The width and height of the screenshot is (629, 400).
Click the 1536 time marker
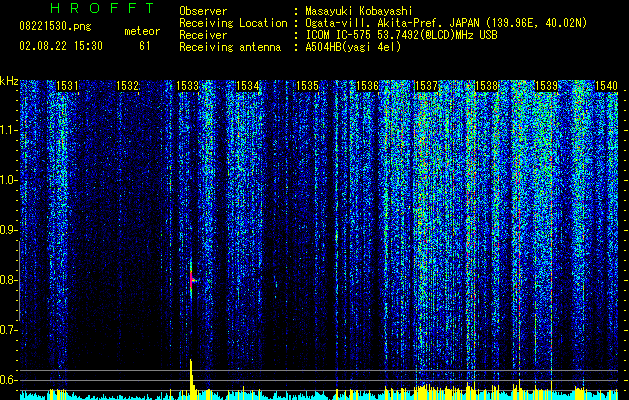click(367, 86)
